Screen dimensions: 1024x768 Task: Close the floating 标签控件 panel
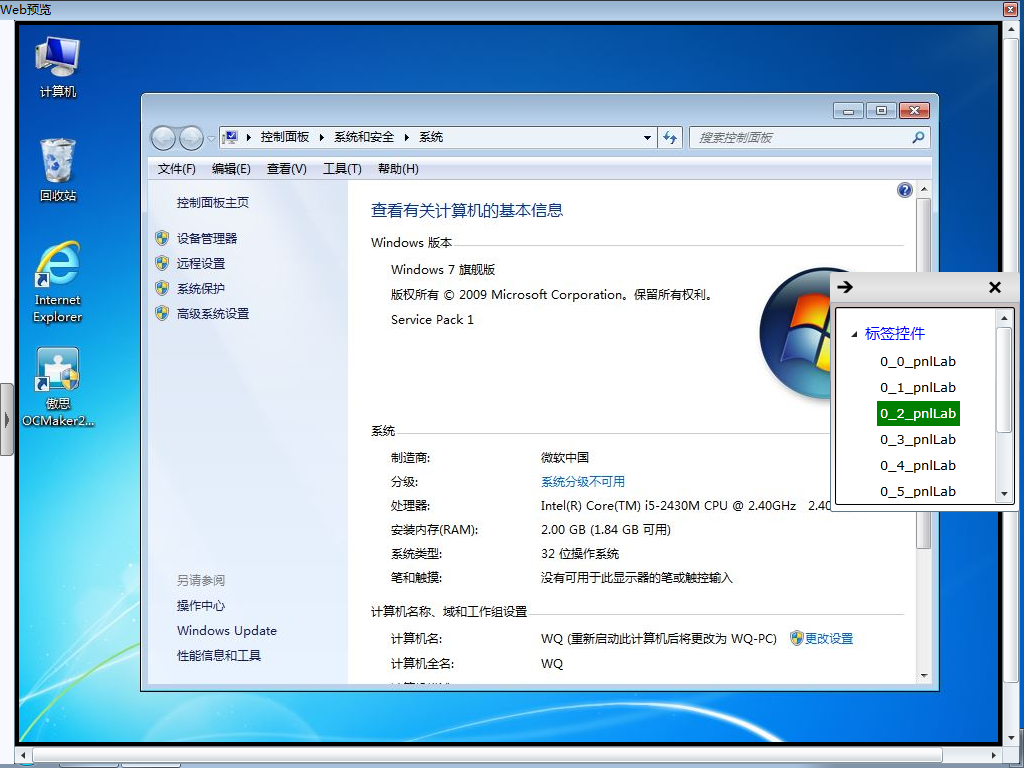pyautogui.click(x=995, y=287)
